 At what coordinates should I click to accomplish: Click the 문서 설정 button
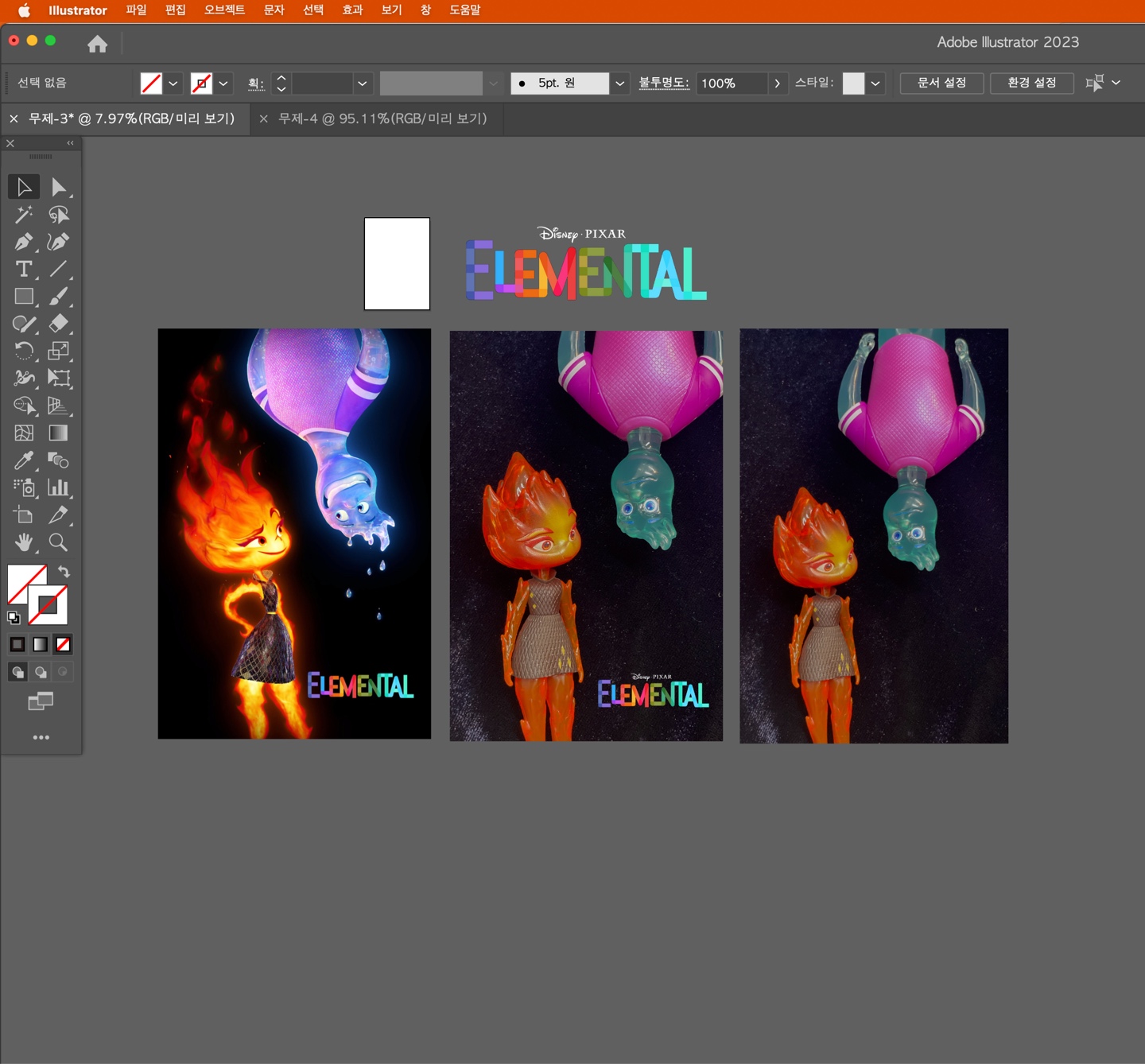pyautogui.click(x=941, y=83)
